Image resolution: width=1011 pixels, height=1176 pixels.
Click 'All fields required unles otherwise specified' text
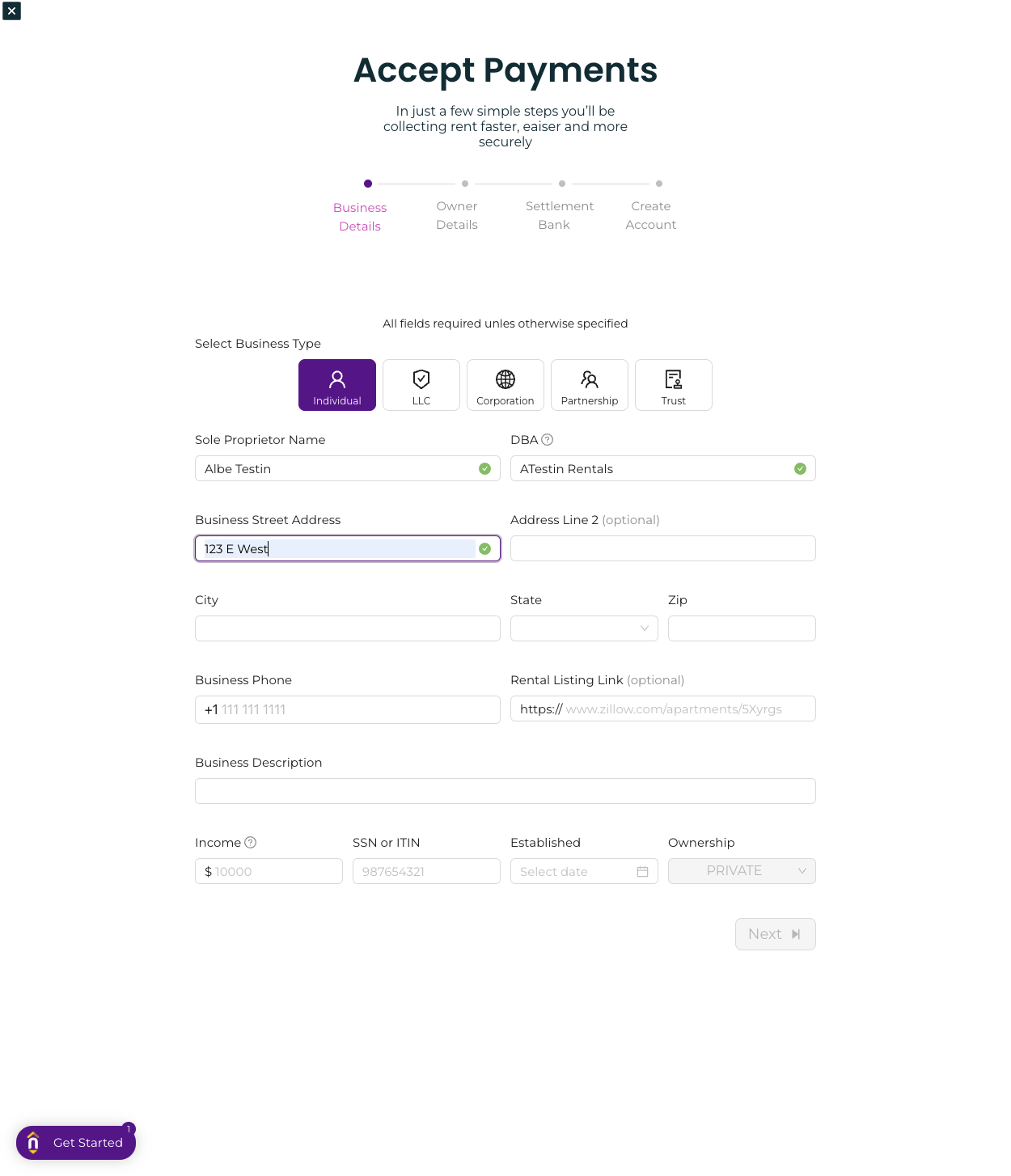tap(505, 324)
